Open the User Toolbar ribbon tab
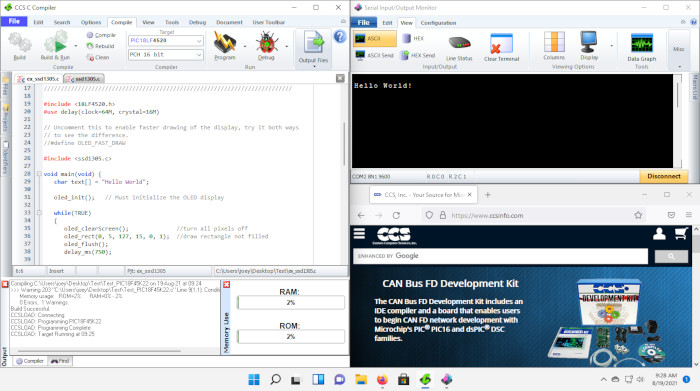Viewport: 700px width, 391px height. [269, 22]
